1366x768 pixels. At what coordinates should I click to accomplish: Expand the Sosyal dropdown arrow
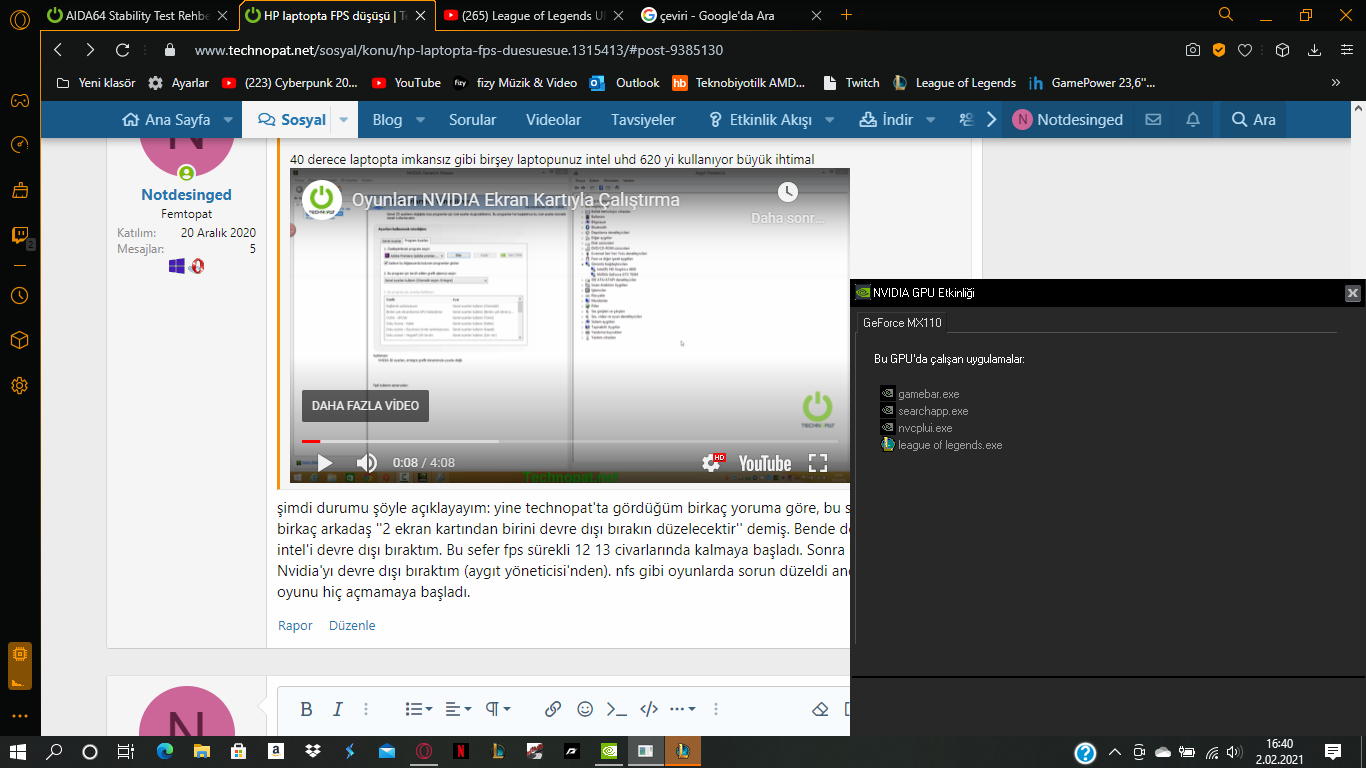click(344, 119)
